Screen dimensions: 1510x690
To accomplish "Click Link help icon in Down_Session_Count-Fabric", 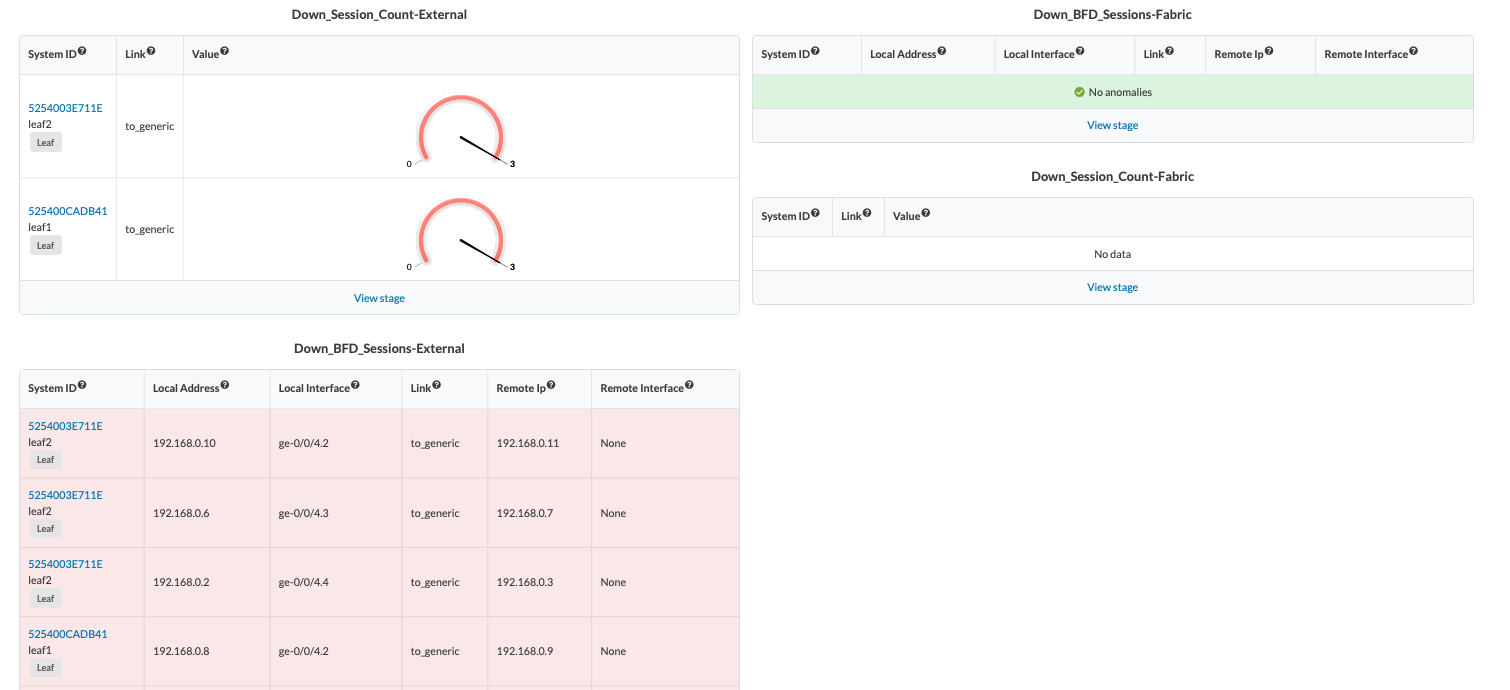I will [x=867, y=212].
